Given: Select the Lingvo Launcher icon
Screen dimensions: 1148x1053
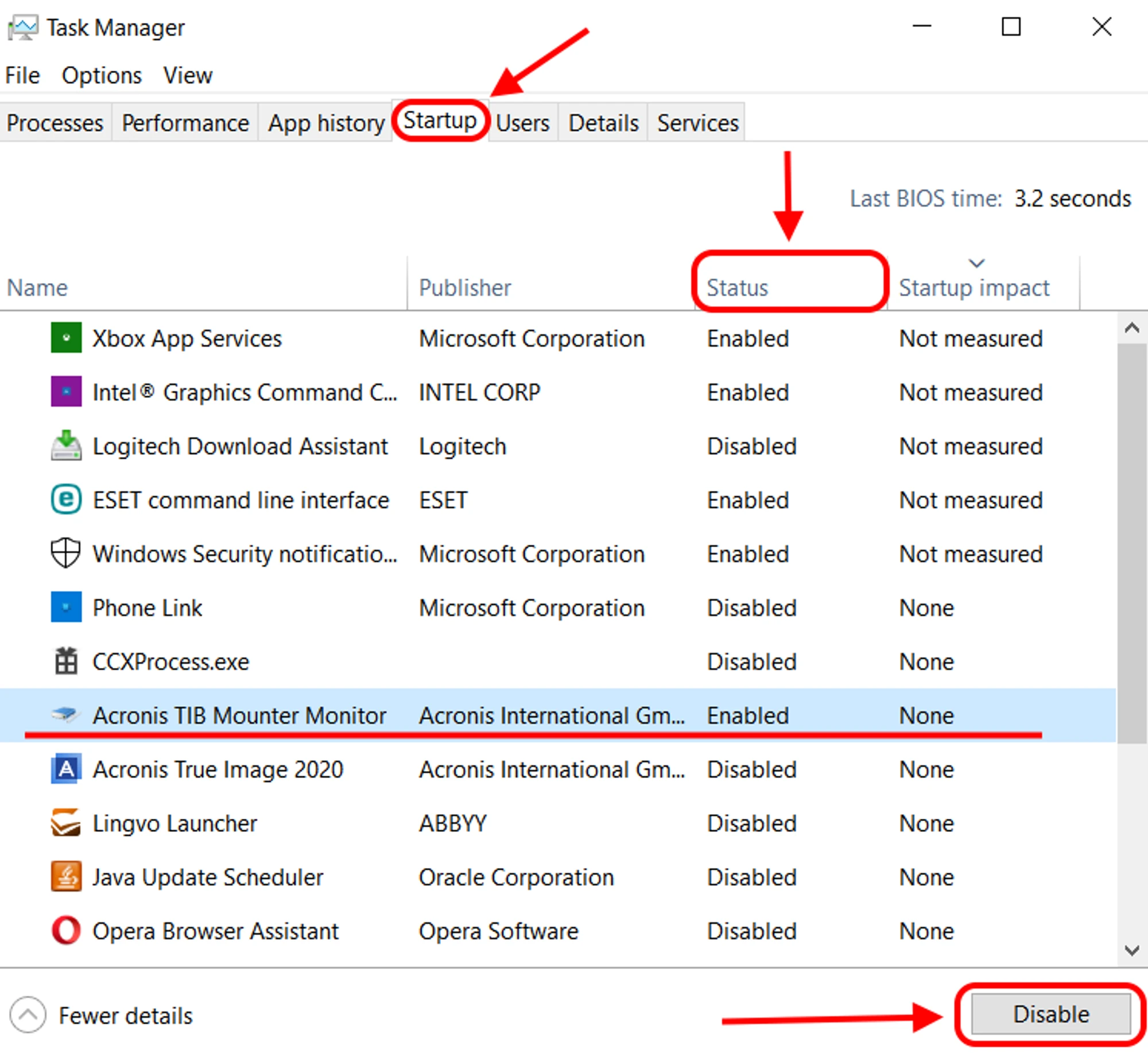Looking at the screenshot, I should click(66, 823).
